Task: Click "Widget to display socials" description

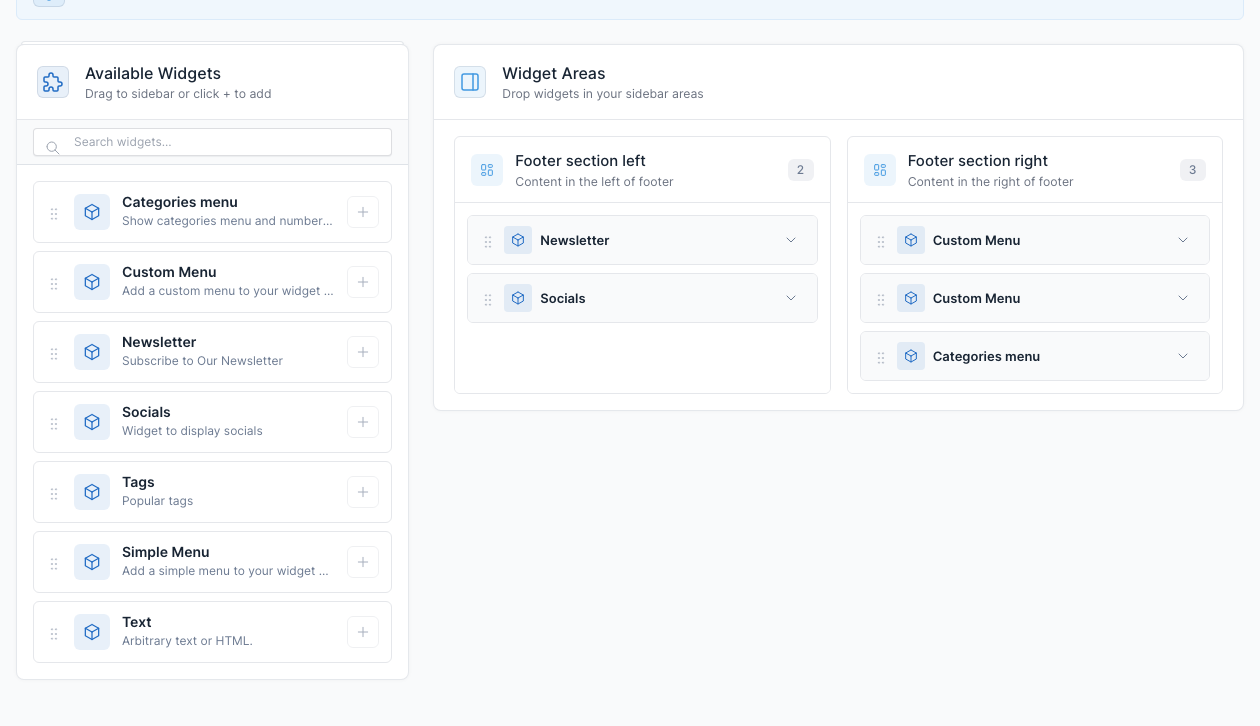Action: (192, 431)
